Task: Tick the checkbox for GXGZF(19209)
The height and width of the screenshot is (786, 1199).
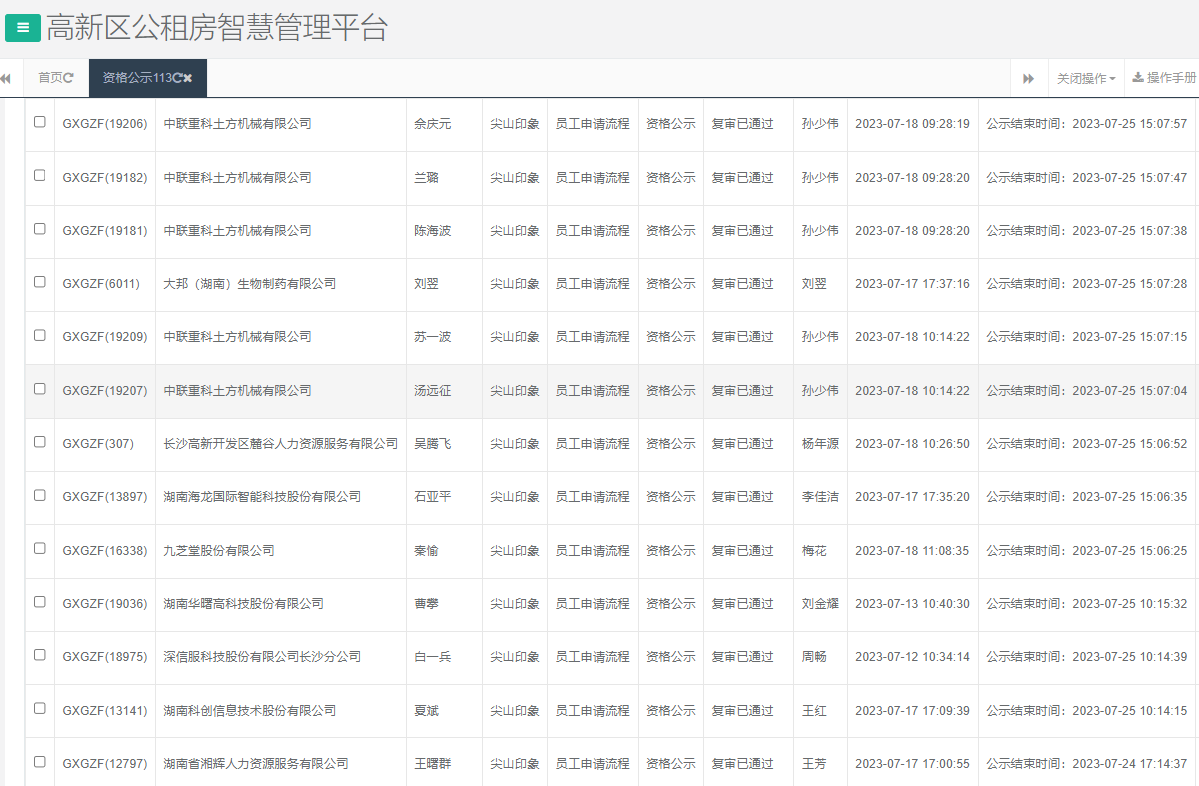Action: coord(40,335)
